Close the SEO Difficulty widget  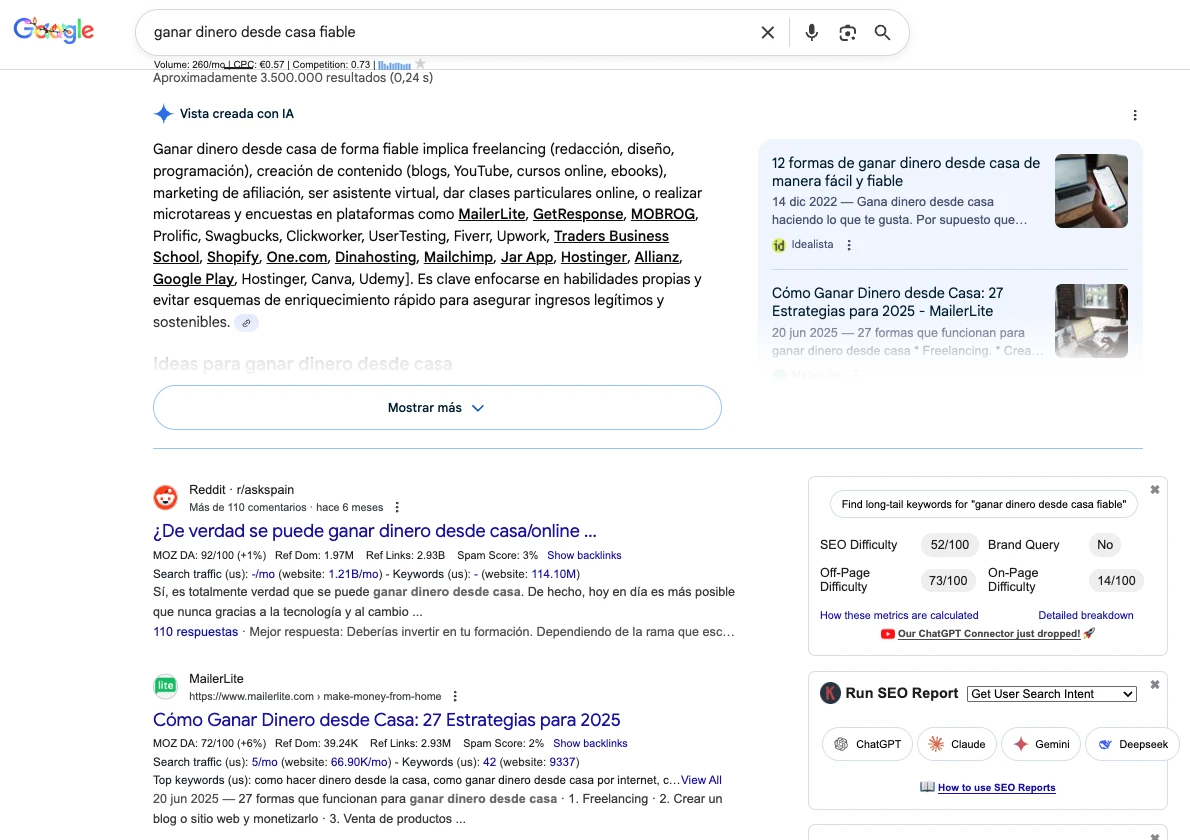1154,490
